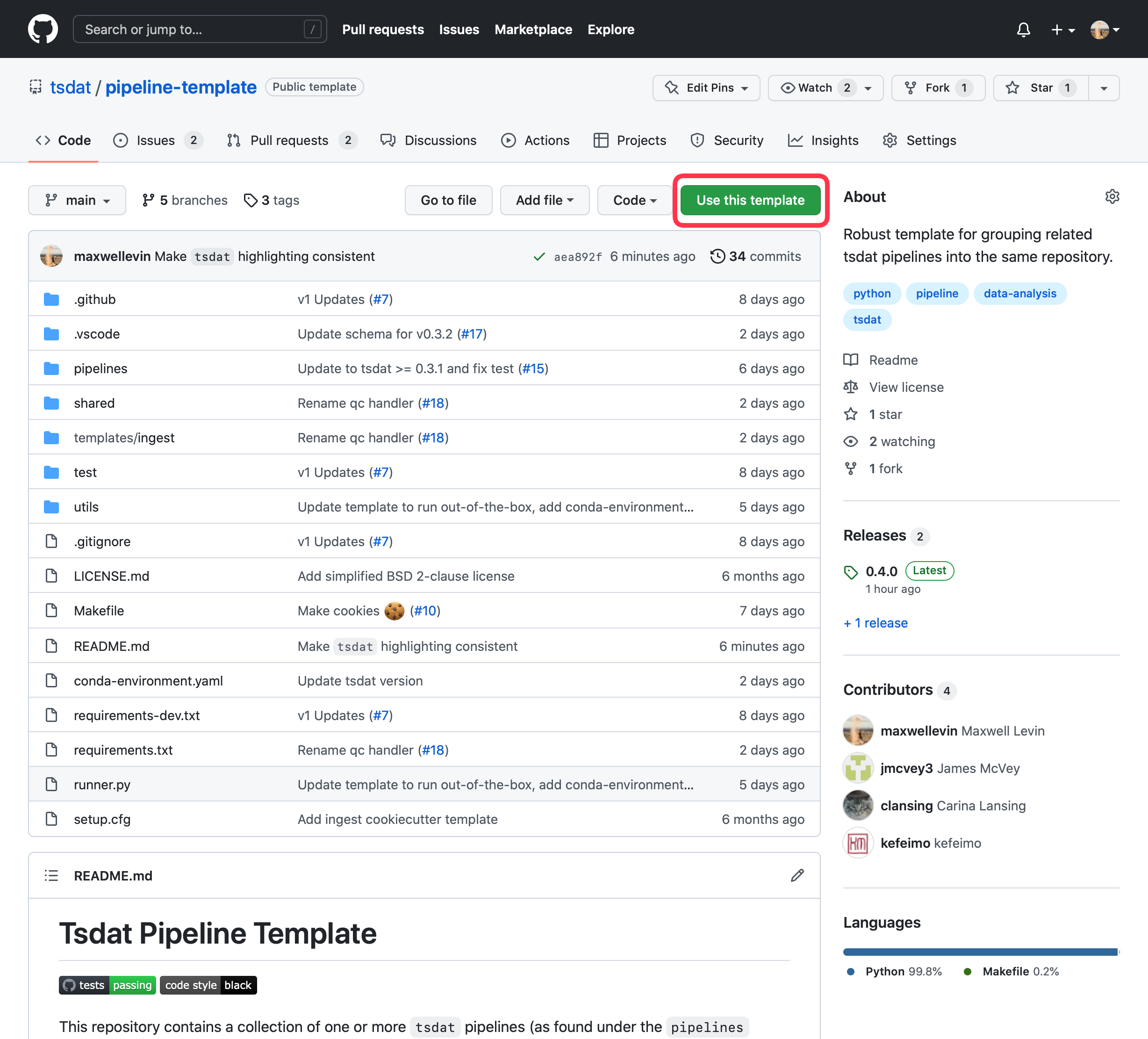The image size is (1148, 1039).
Task: Click file icon for Makefile
Action: 51,611
